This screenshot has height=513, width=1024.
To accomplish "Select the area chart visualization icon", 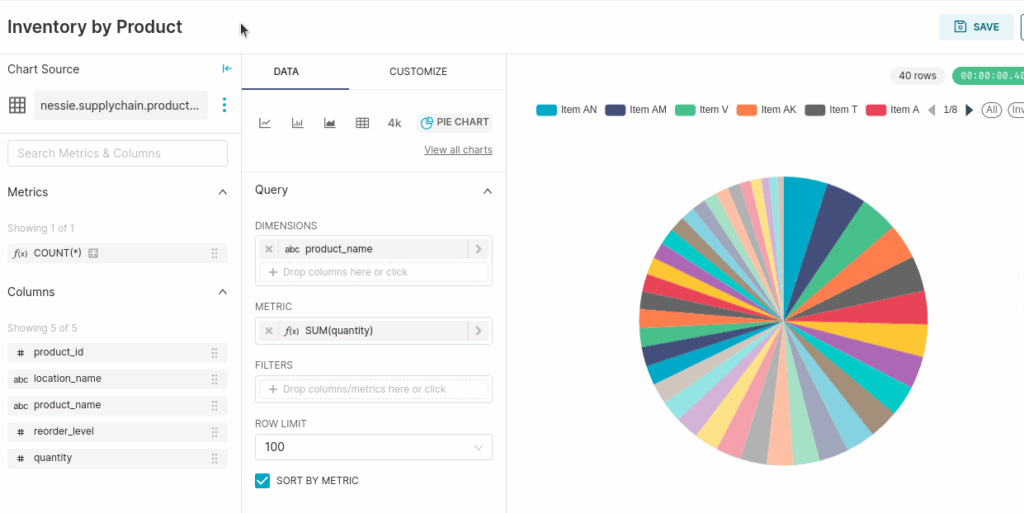I will [329, 123].
